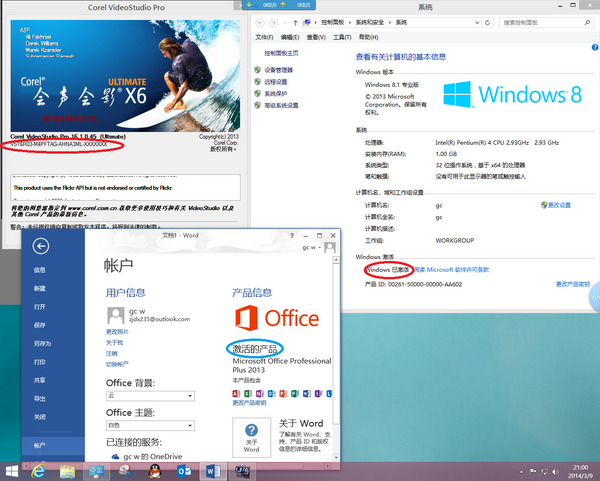The width and height of the screenshot is (600, 481).
Task: Click the Word help question mark
Action: pyautogui.click(x=292, y=236)
